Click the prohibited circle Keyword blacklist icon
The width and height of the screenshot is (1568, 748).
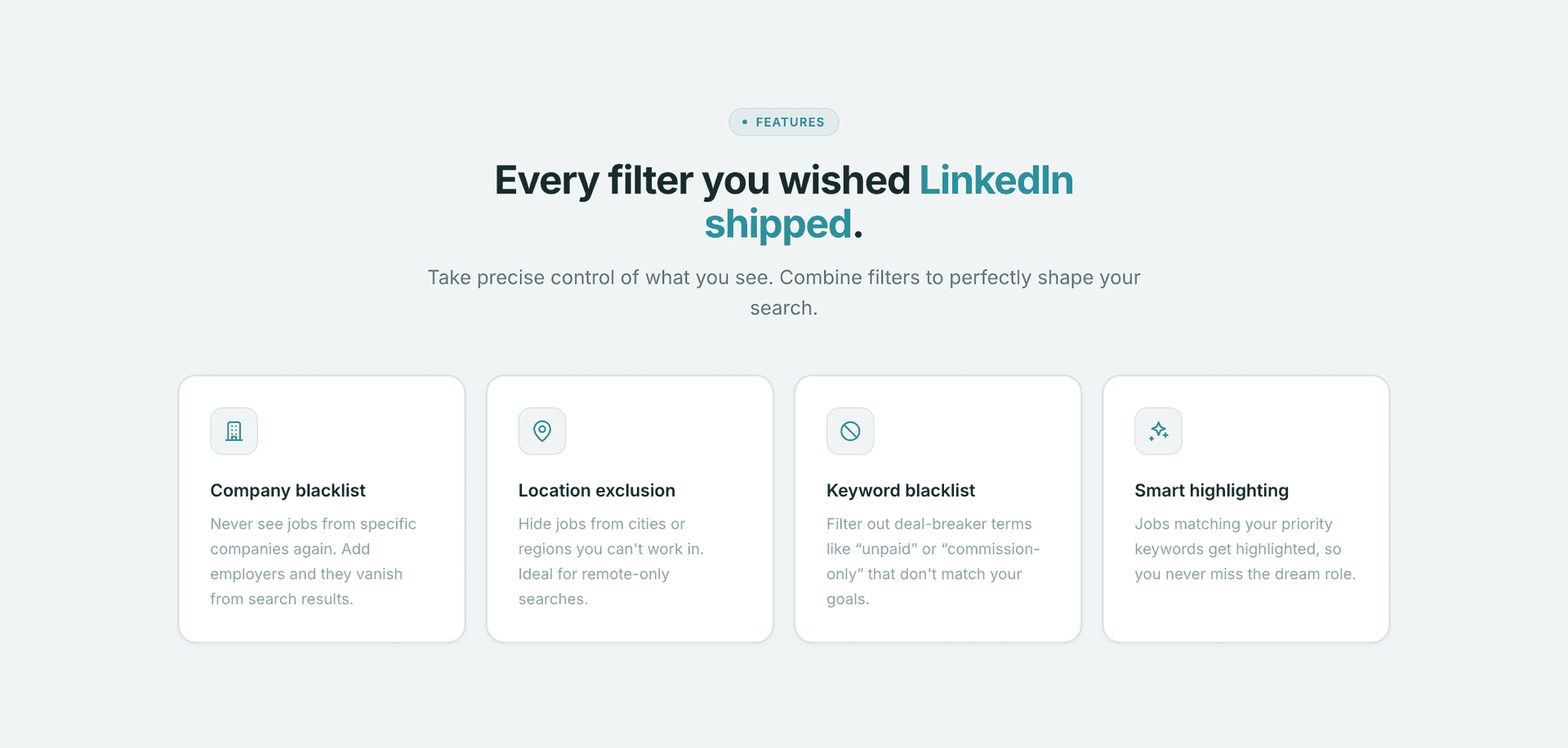click(x=850, y=431)
